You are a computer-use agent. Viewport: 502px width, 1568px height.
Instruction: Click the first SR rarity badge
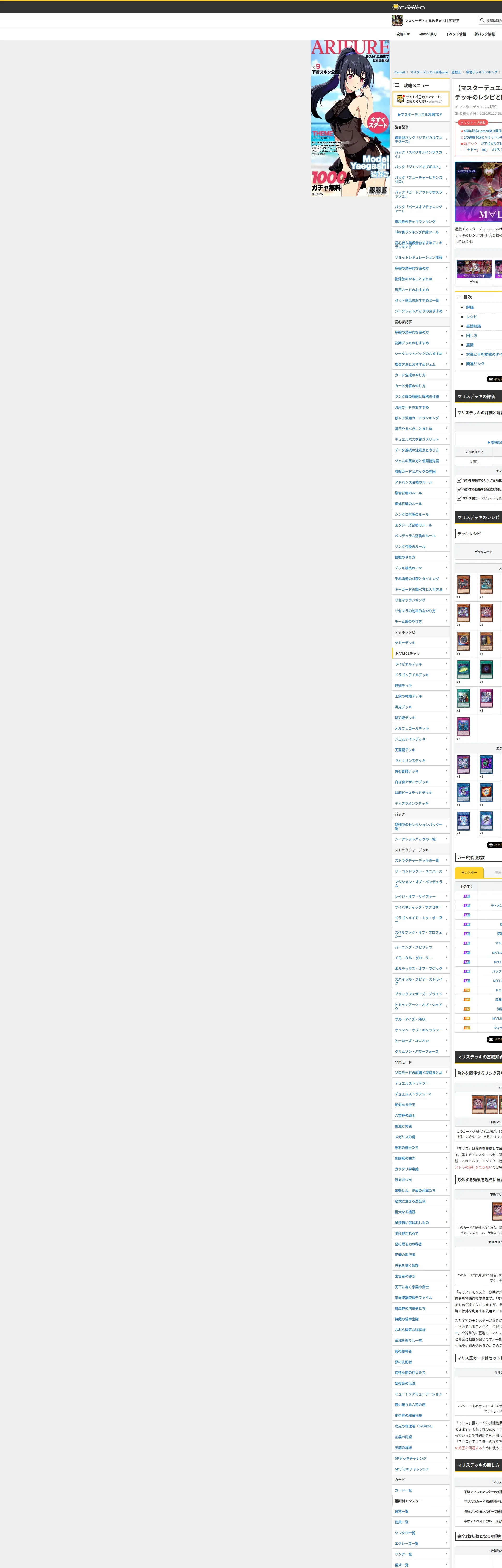tap(467, 990)
